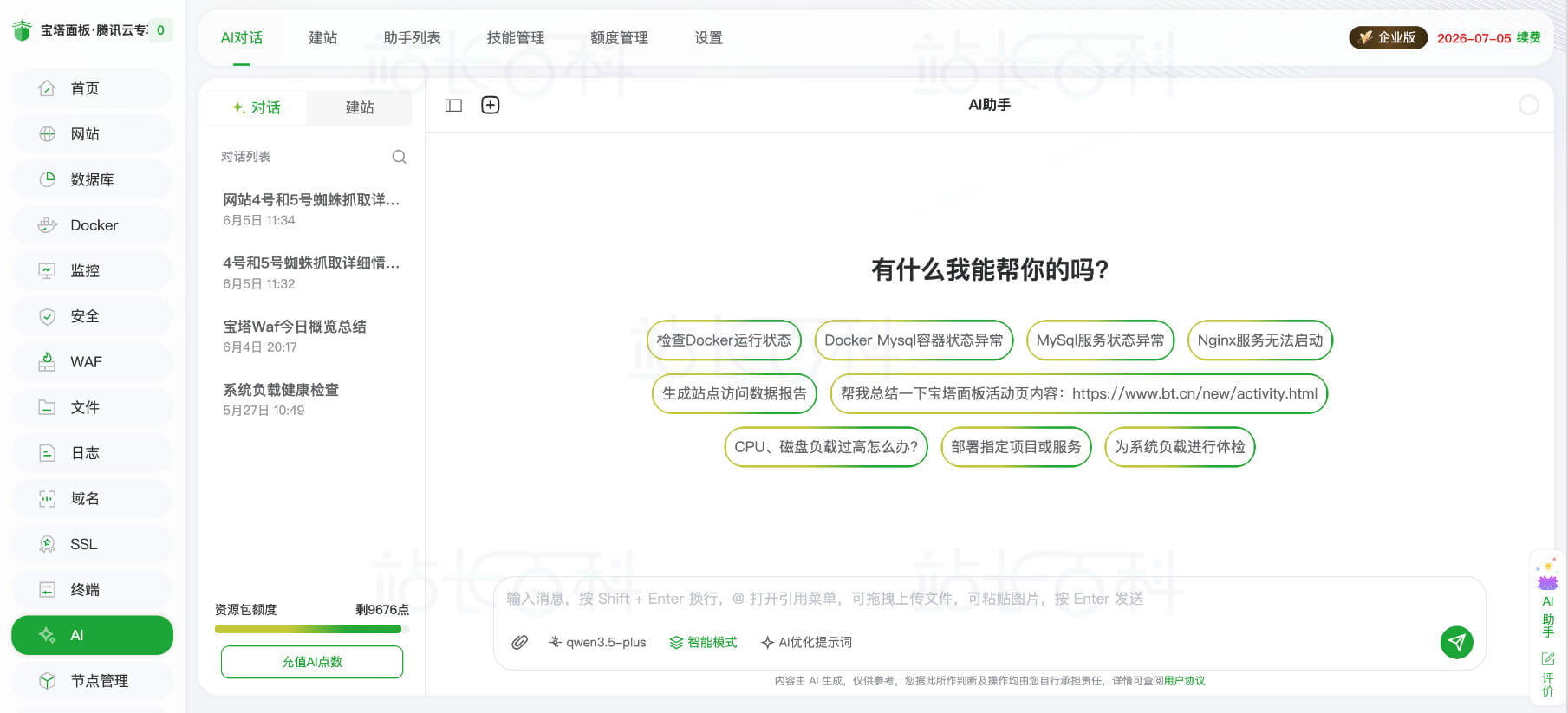Open the Docker section in sidebar
Image resolution: width=1568 pixels, height=713 pixels.
pyautogui.click(x=92, y=225)
